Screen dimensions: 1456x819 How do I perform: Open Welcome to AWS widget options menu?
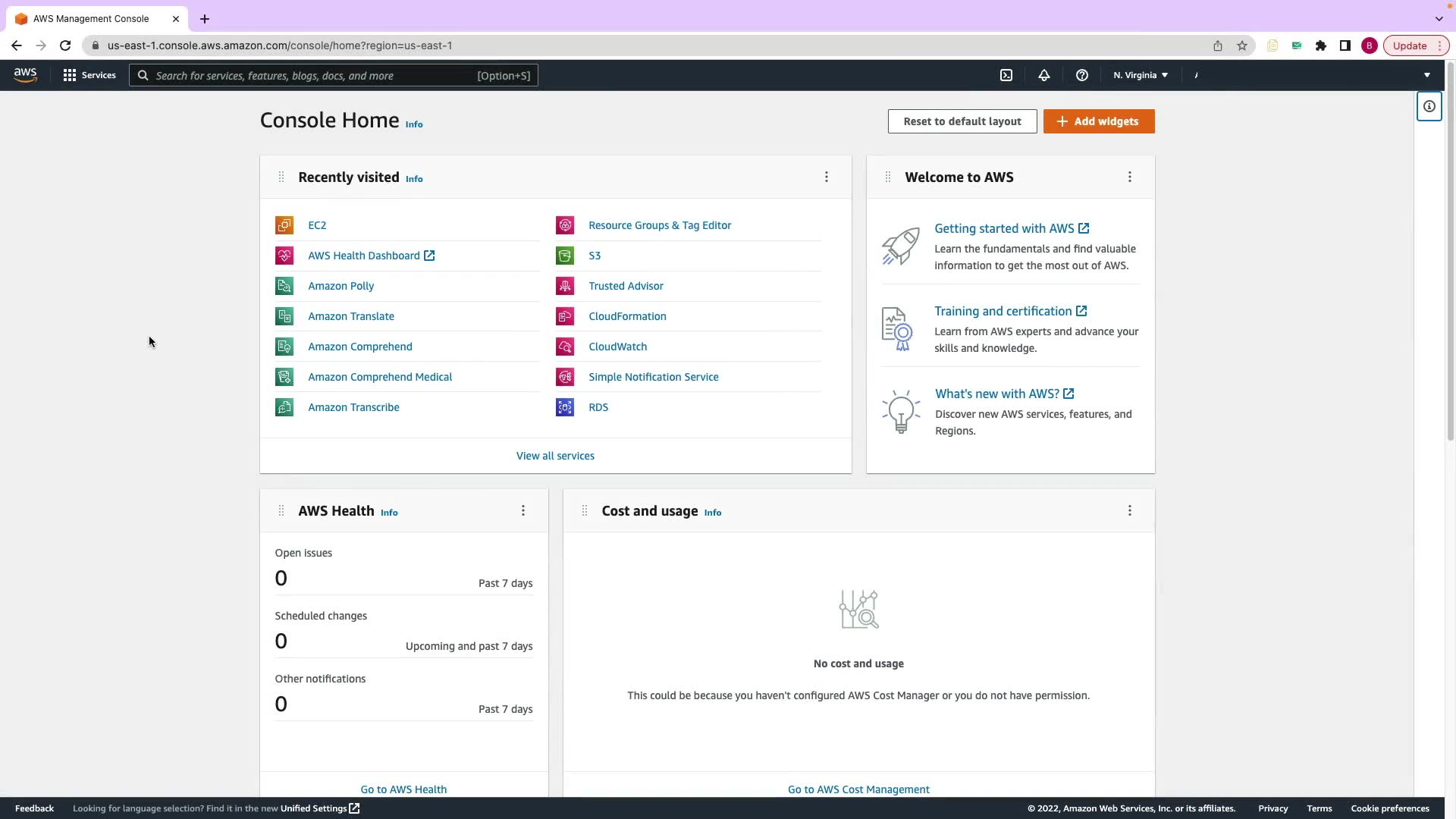(x=1130, y=177)
